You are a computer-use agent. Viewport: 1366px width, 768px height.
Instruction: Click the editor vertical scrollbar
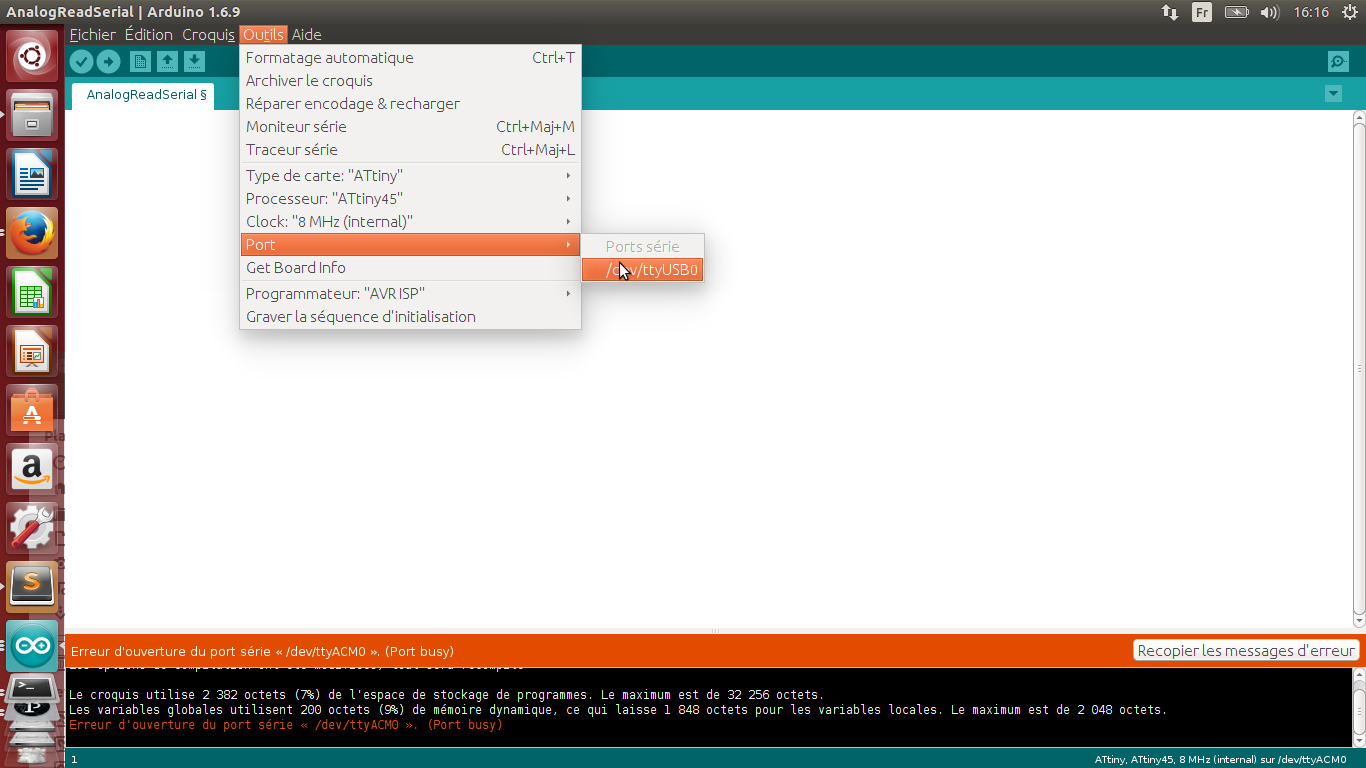pyautogui.click(x=1359, y=368)
